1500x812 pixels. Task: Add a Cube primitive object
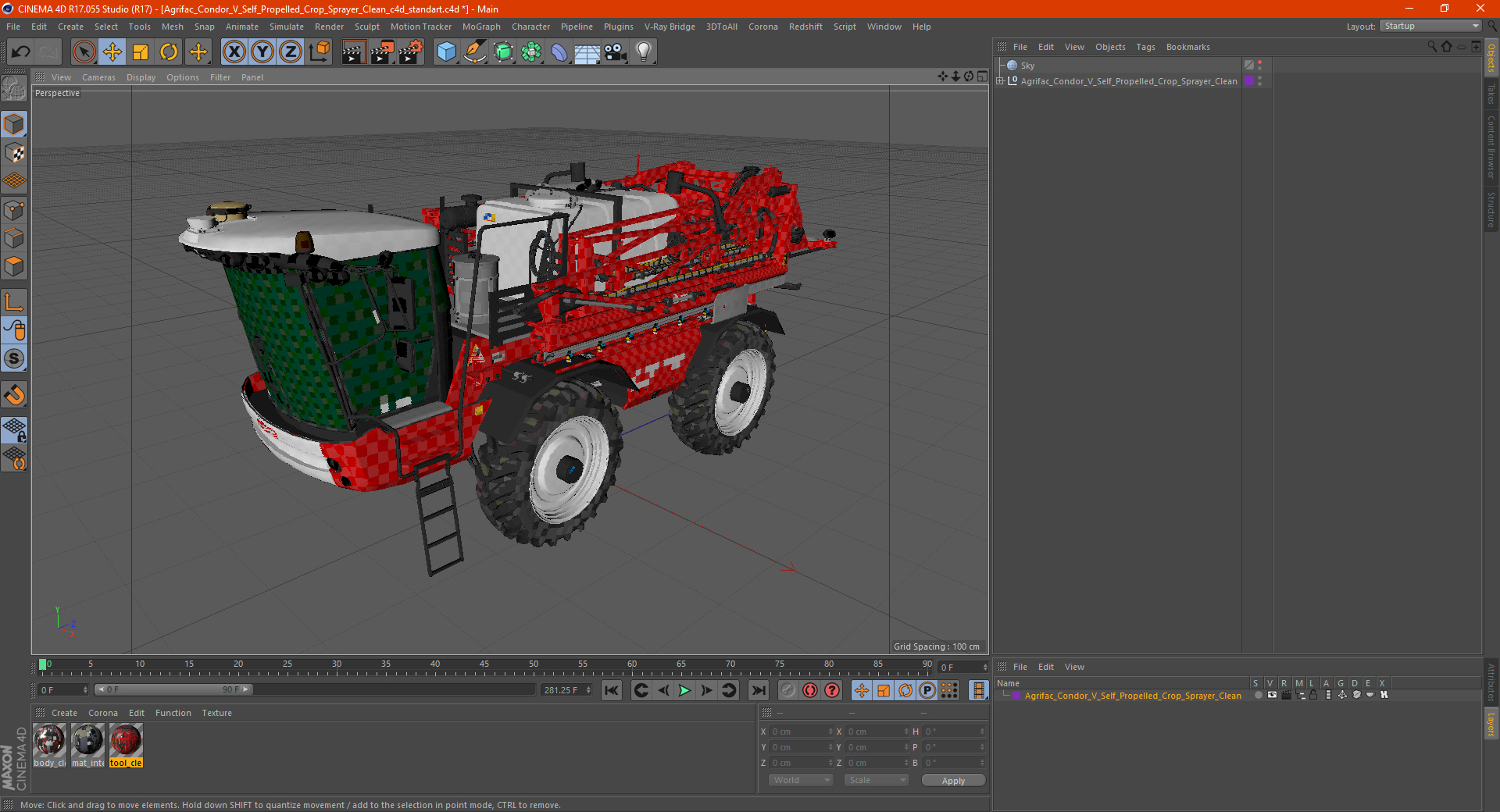(446, 52)
